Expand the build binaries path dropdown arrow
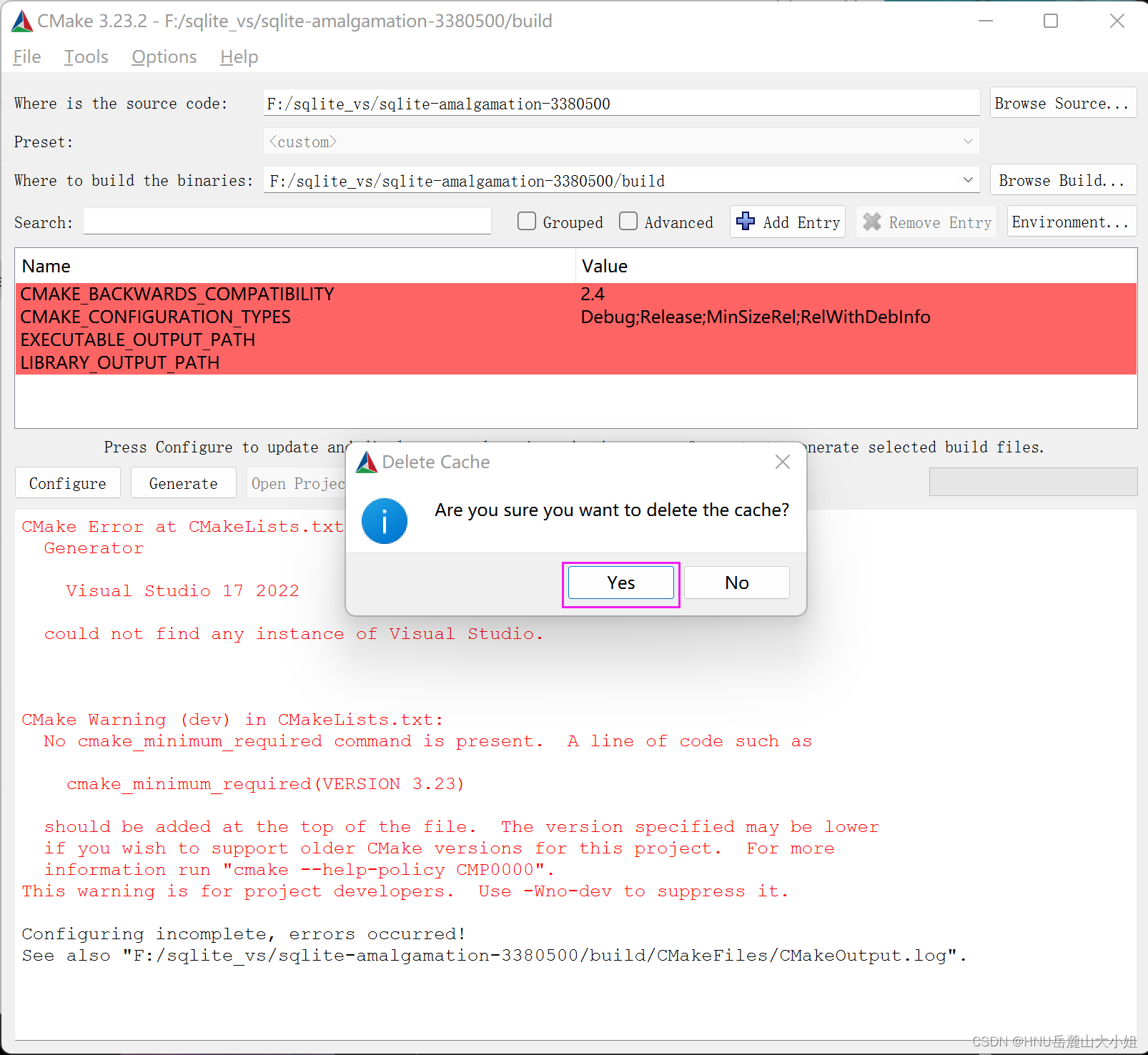Image resolution: width=1148 pixels, height=1055 pixels. tap(968, 180)
